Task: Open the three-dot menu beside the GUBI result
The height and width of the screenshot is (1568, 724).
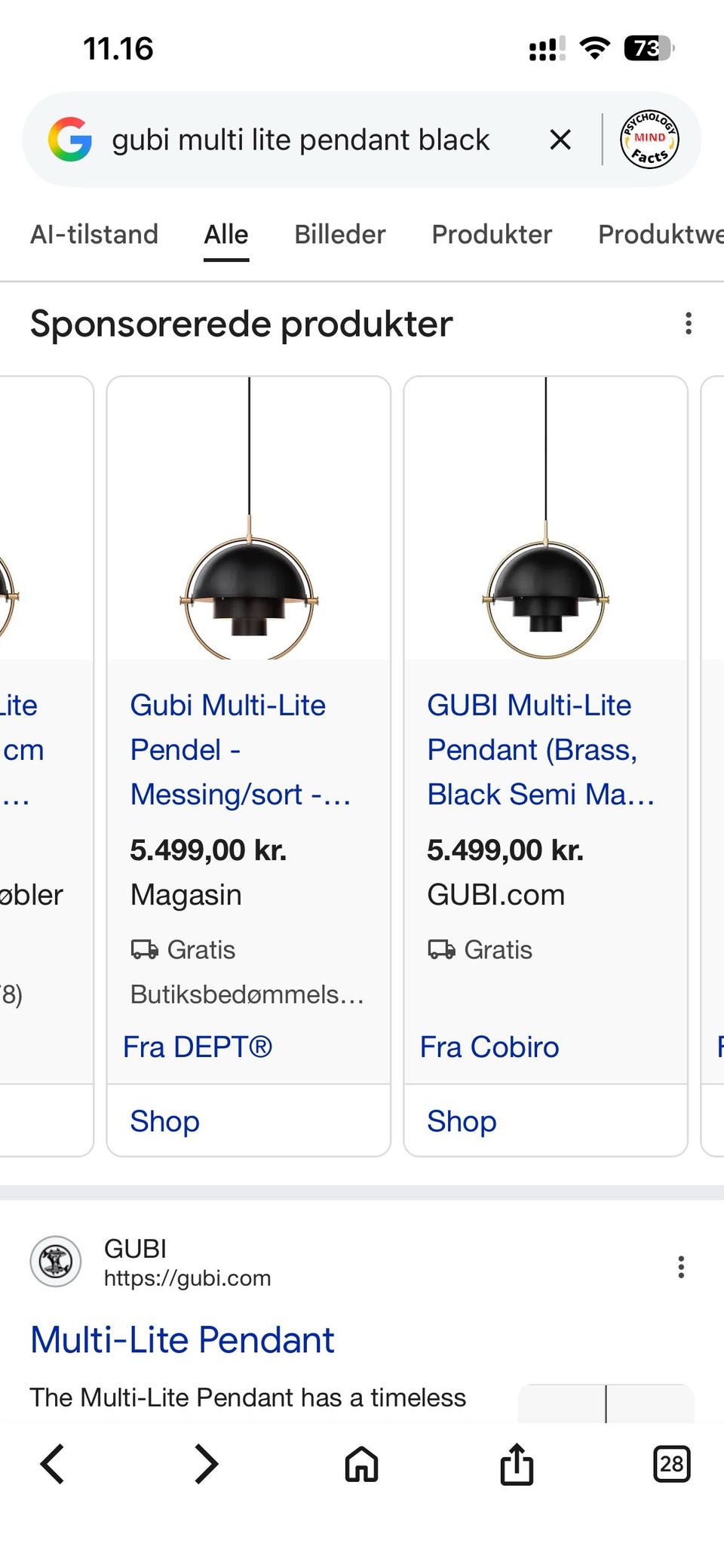Action: coord(680,1266)
